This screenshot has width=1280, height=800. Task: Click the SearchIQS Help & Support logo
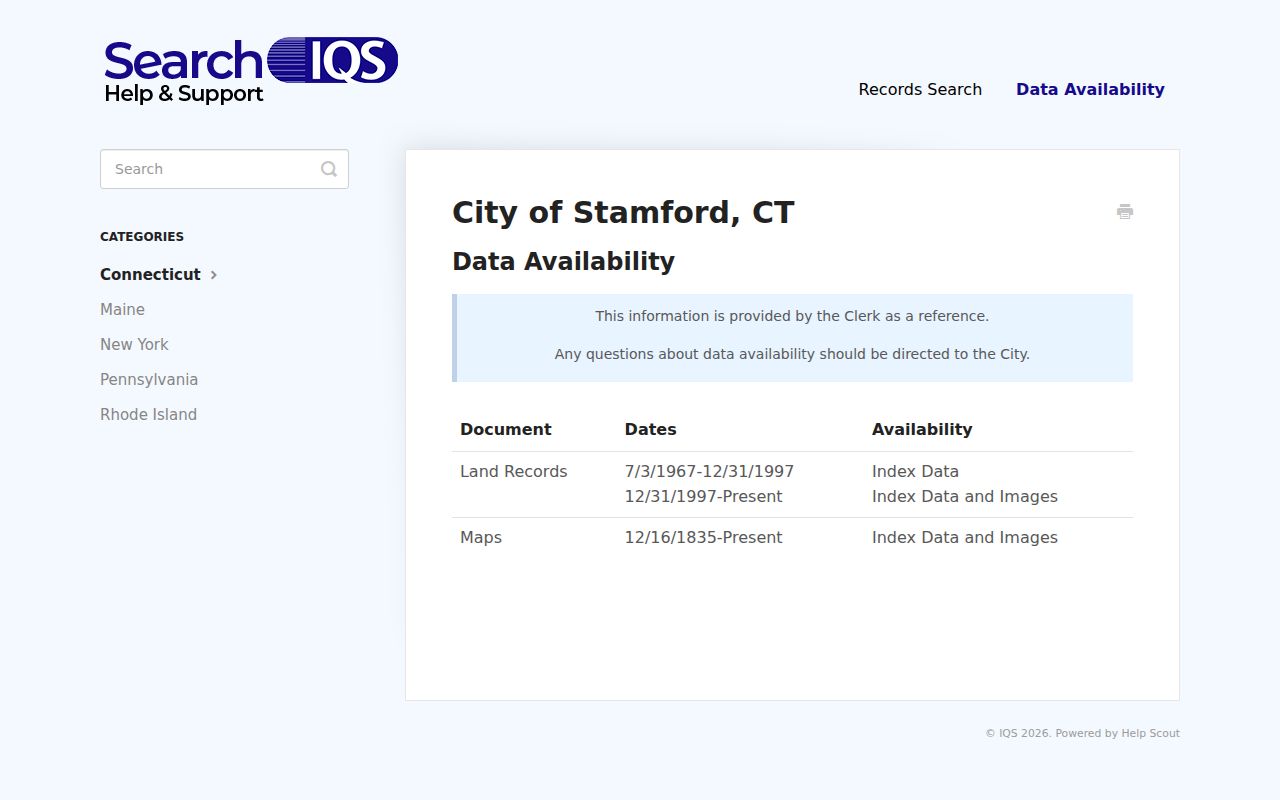251,71
